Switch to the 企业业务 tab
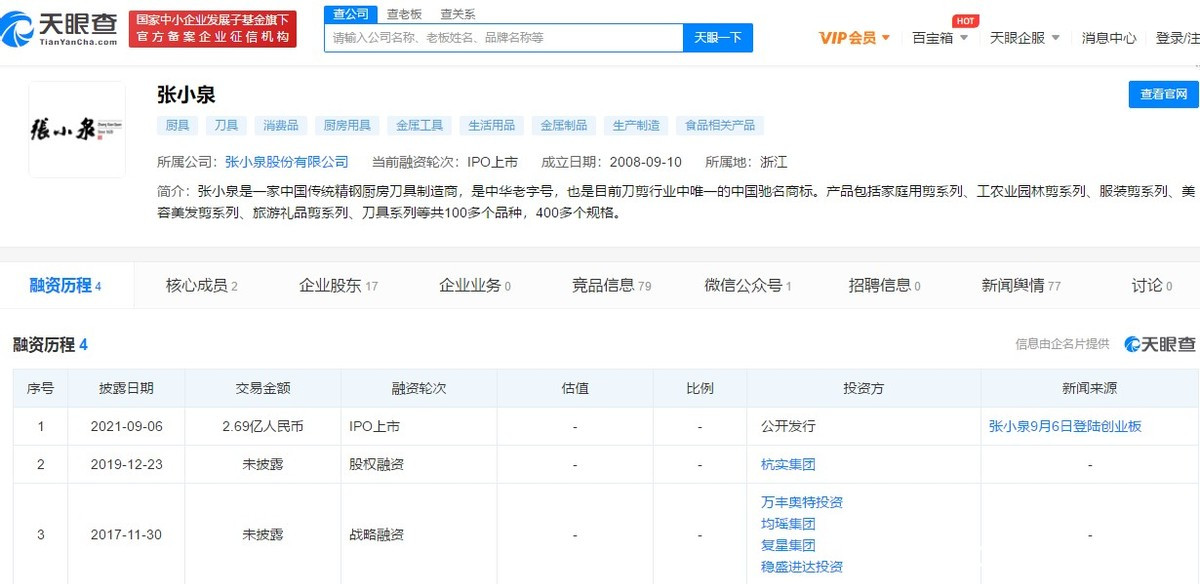Screen dimensions: 1200x584 coord(474,285)
